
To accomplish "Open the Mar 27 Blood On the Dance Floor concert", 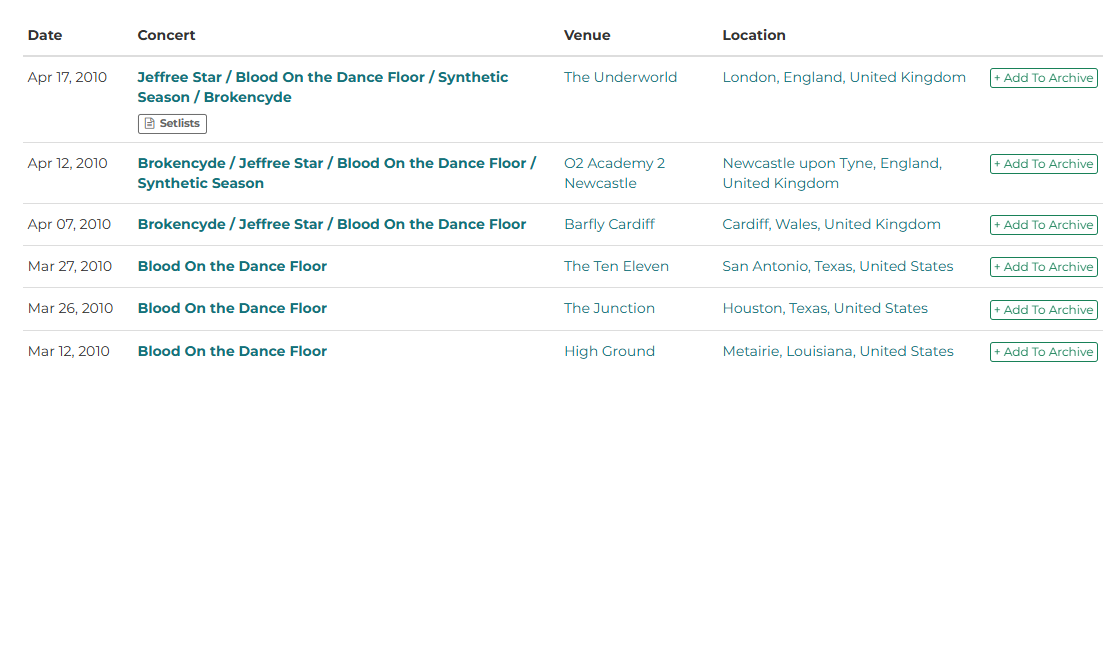I will click(x=232, y=266).
